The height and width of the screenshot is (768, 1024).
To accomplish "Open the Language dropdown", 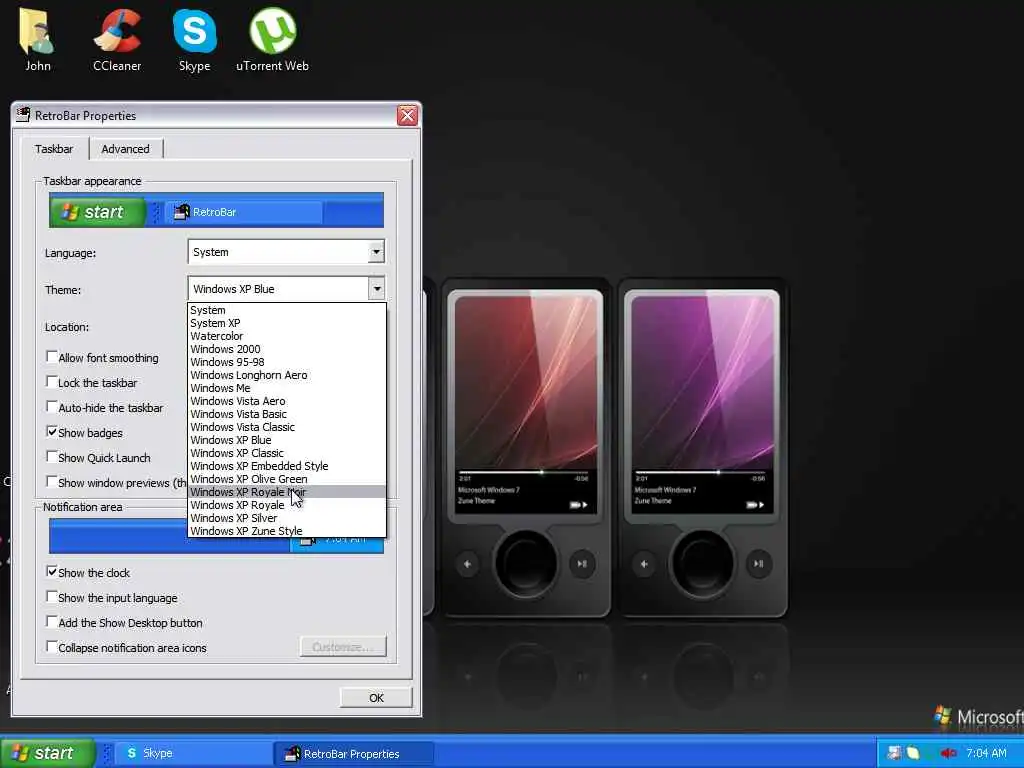I will pos(286,252).
